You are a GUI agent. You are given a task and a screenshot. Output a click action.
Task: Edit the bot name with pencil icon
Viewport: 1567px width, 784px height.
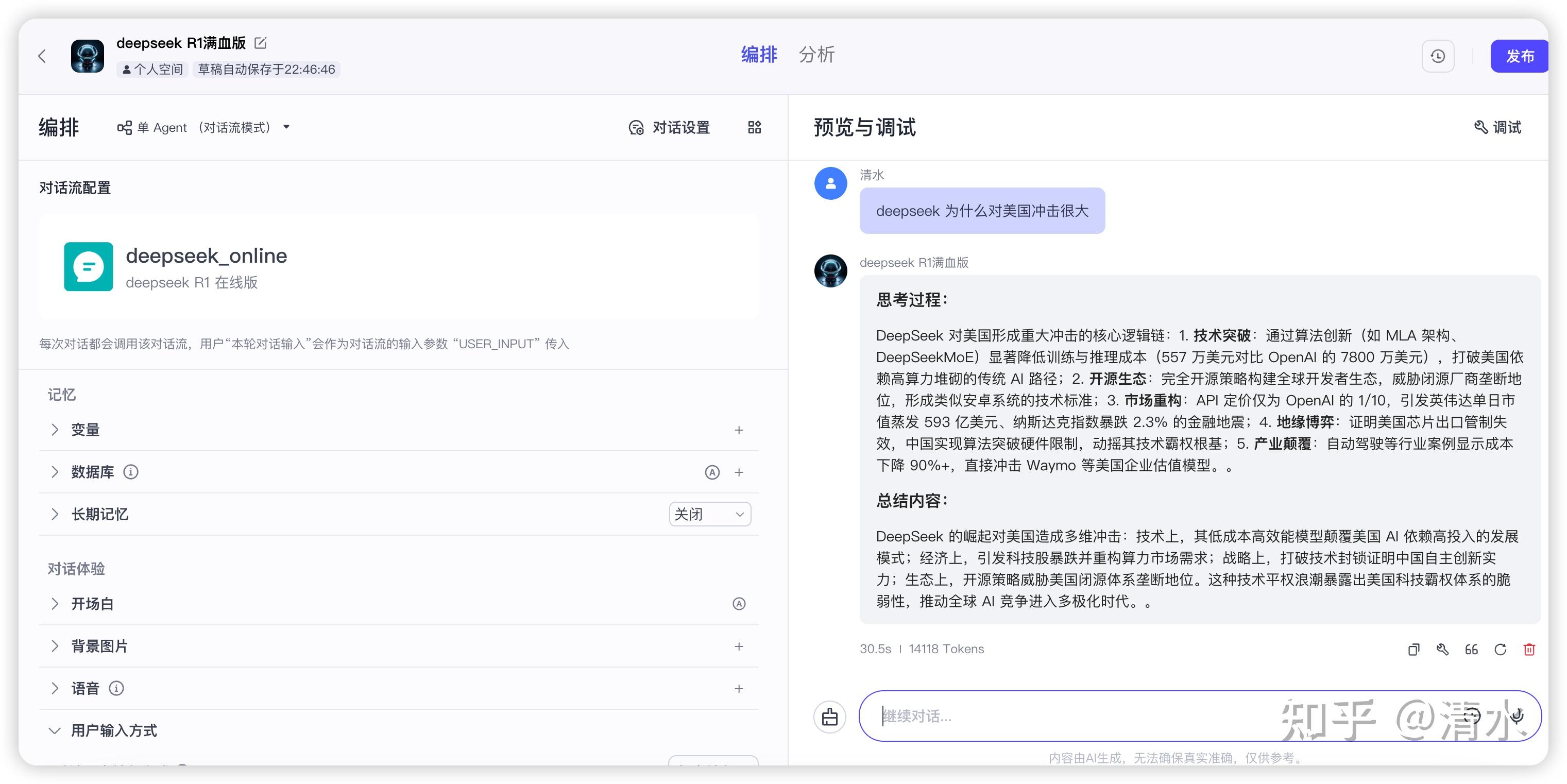[260, 43]
